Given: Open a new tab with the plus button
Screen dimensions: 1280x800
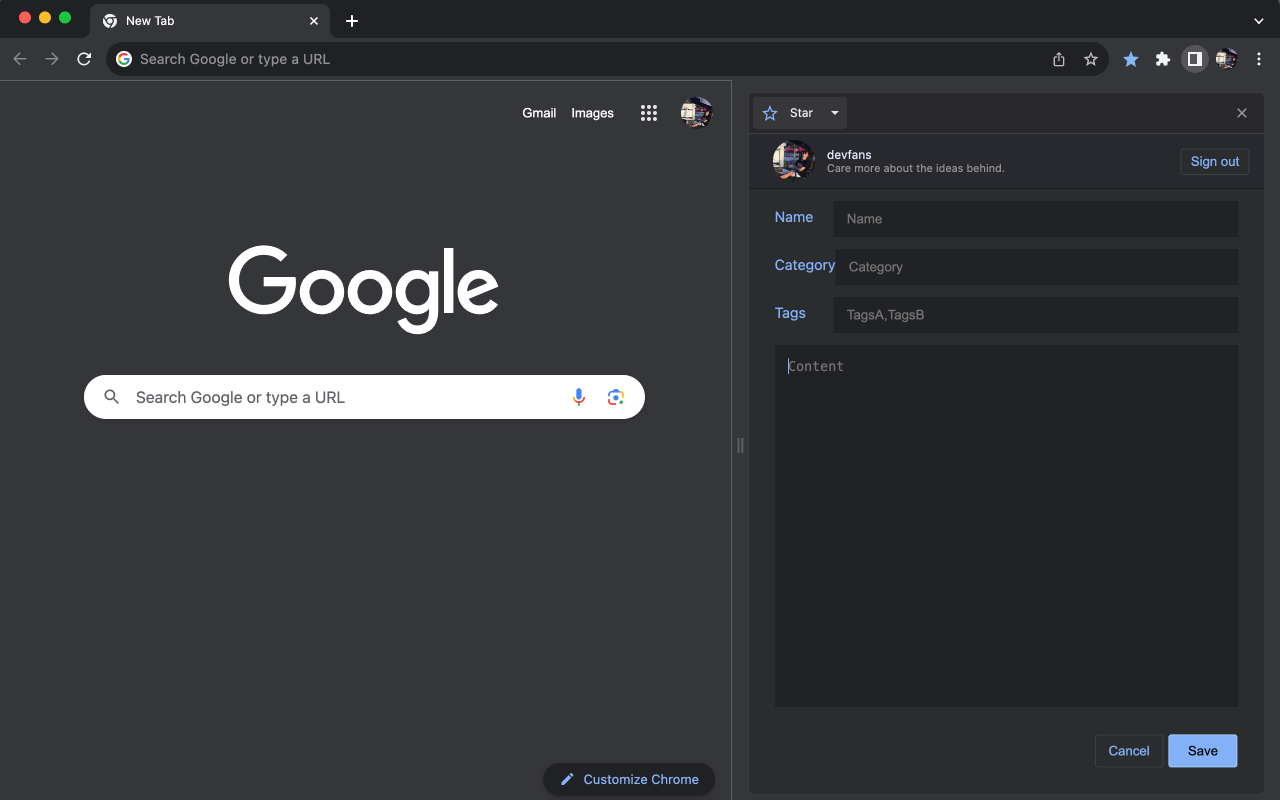Looking at the screenshot, I should pos(352,21).
